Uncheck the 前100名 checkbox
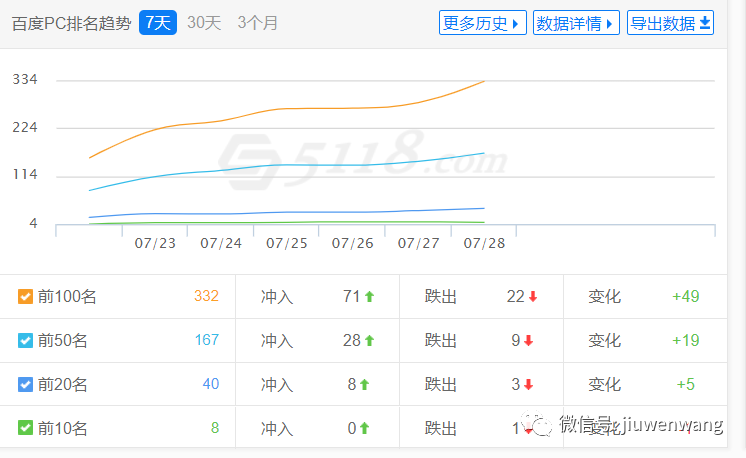746x458 pixels. pyautogui.click(x=26, y=297)
